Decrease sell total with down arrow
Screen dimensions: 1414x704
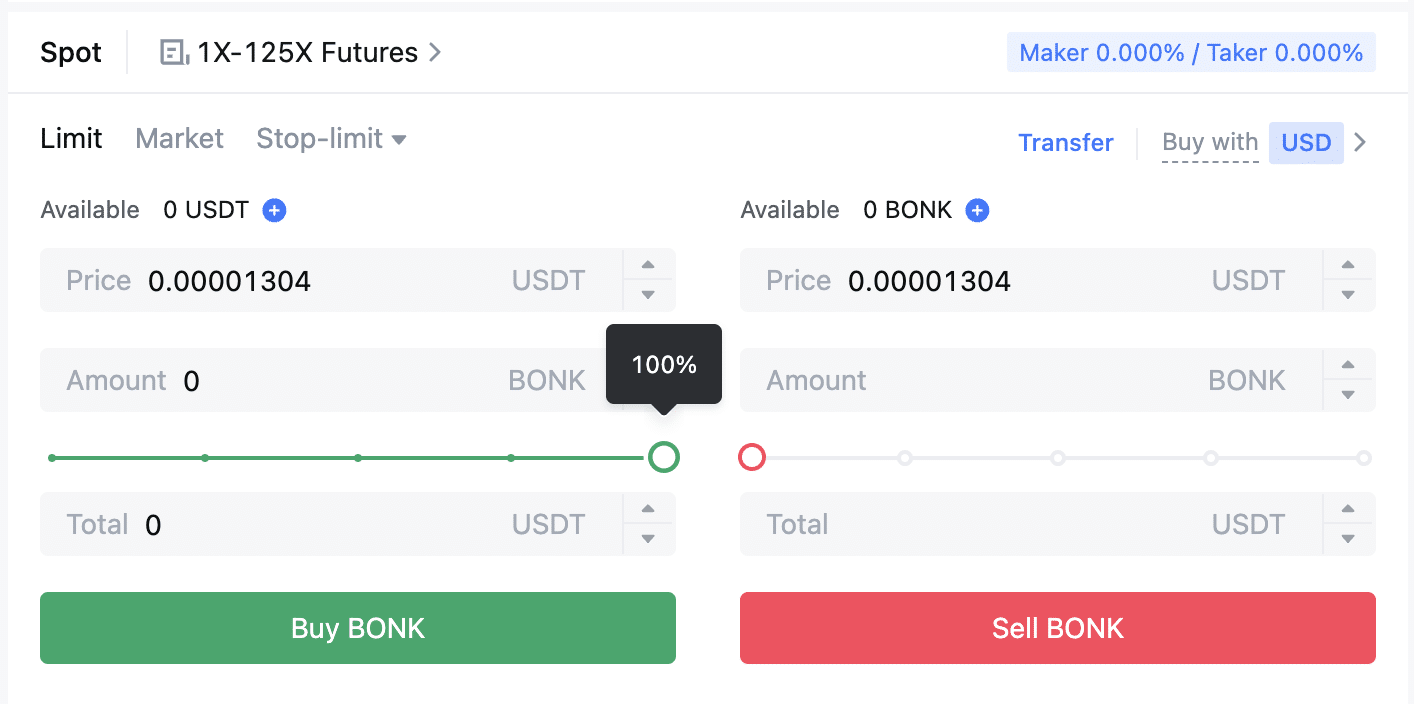1348,539
